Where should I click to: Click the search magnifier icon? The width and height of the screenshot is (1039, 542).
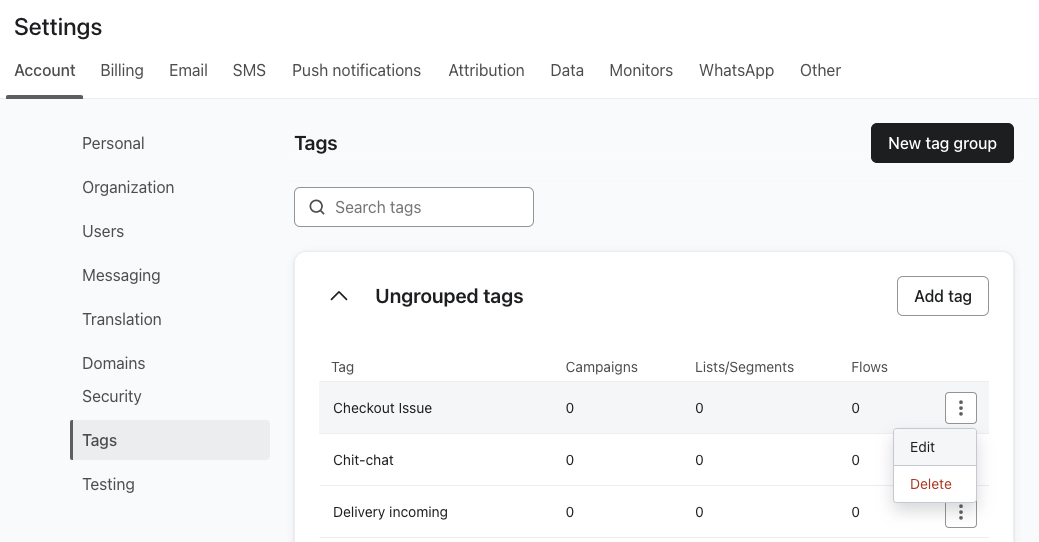pyautogui.click(x=317, y=207)
